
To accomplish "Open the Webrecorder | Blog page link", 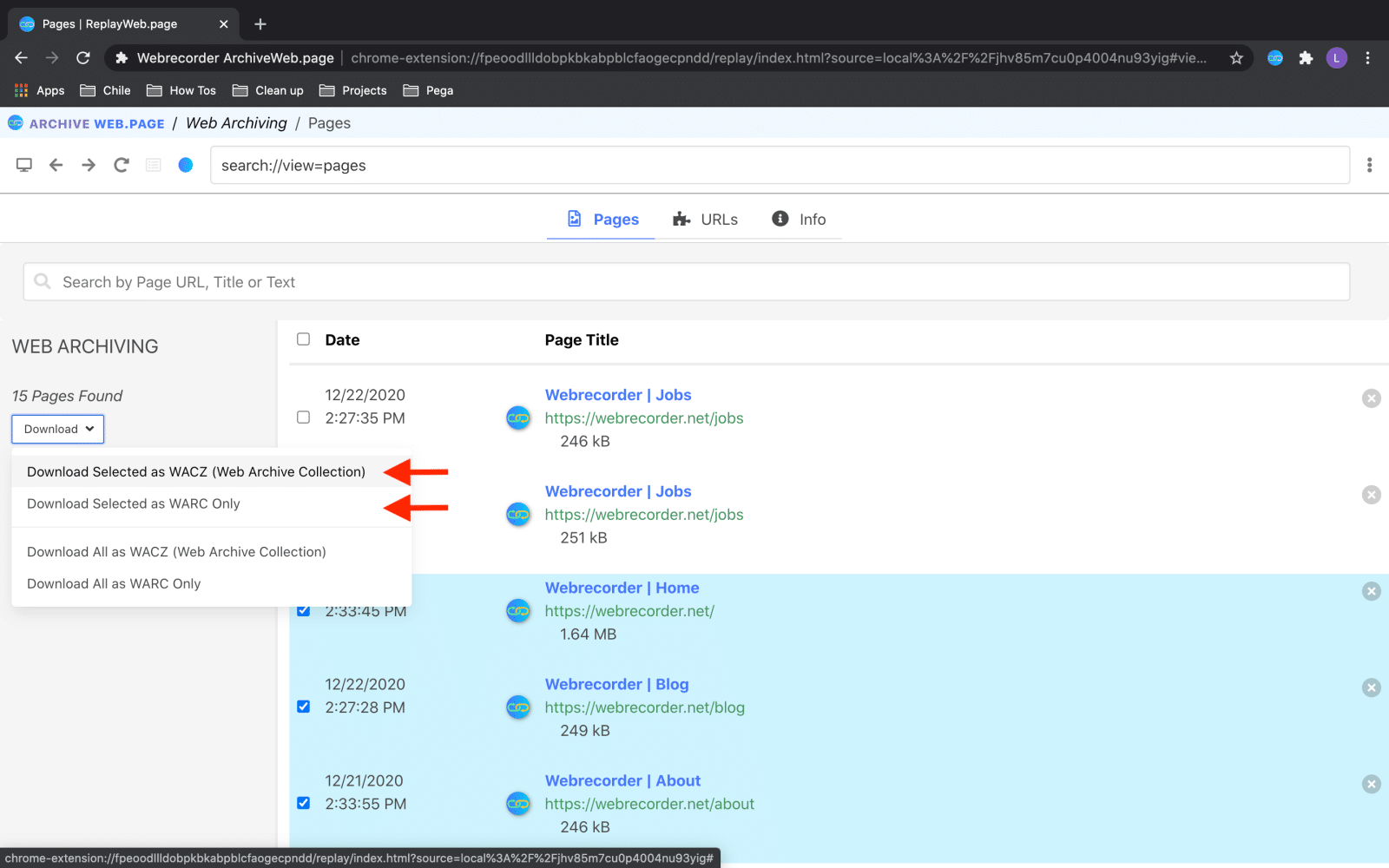I will pyautogui.click(x=616, y=684).
